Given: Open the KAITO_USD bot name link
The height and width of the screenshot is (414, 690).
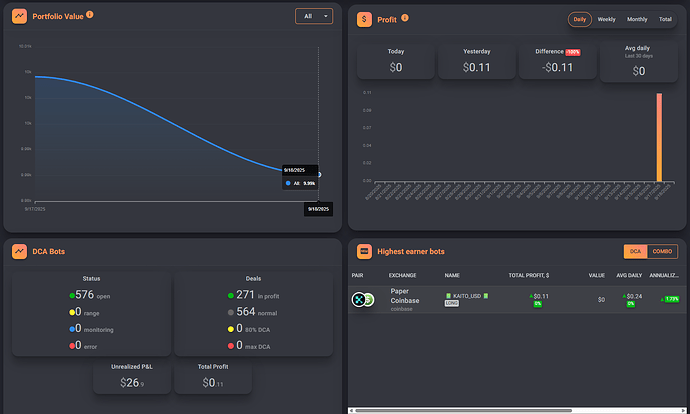Looking at the screenshot, I should tap(468, 296).
